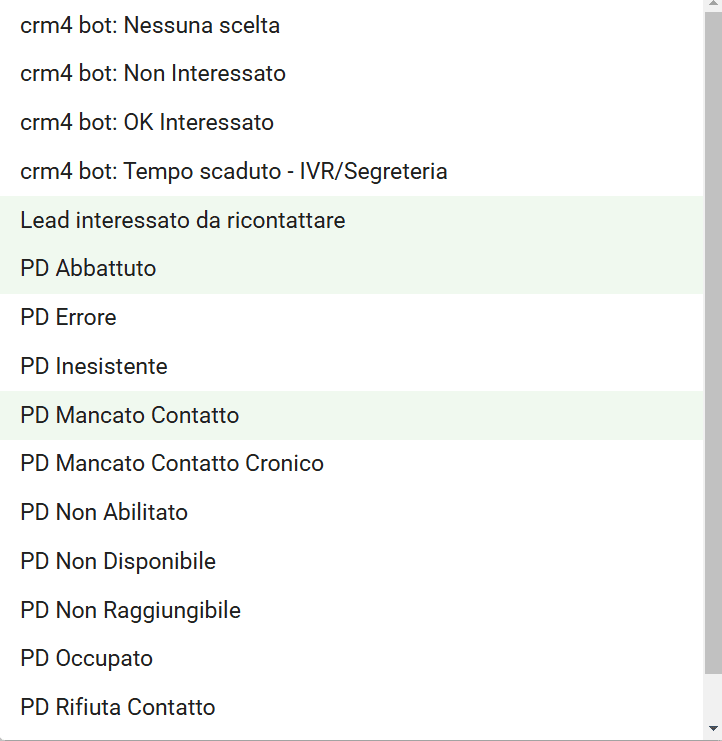Deselect 'Lead interessato da ricontattare' highlighted option
The image size is (722, 741).
click(352, 220)
